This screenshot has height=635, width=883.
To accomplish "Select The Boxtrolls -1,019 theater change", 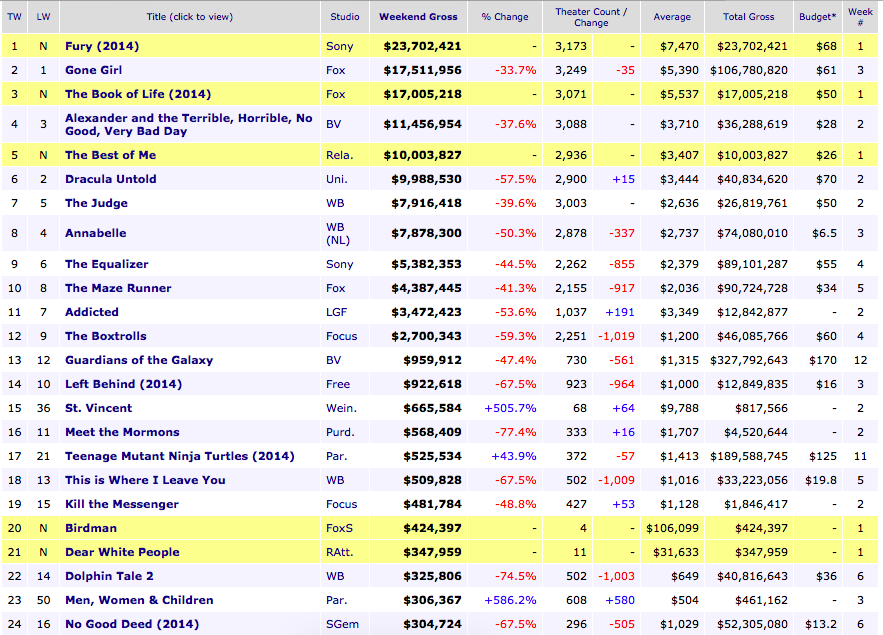I will [616, 336].
